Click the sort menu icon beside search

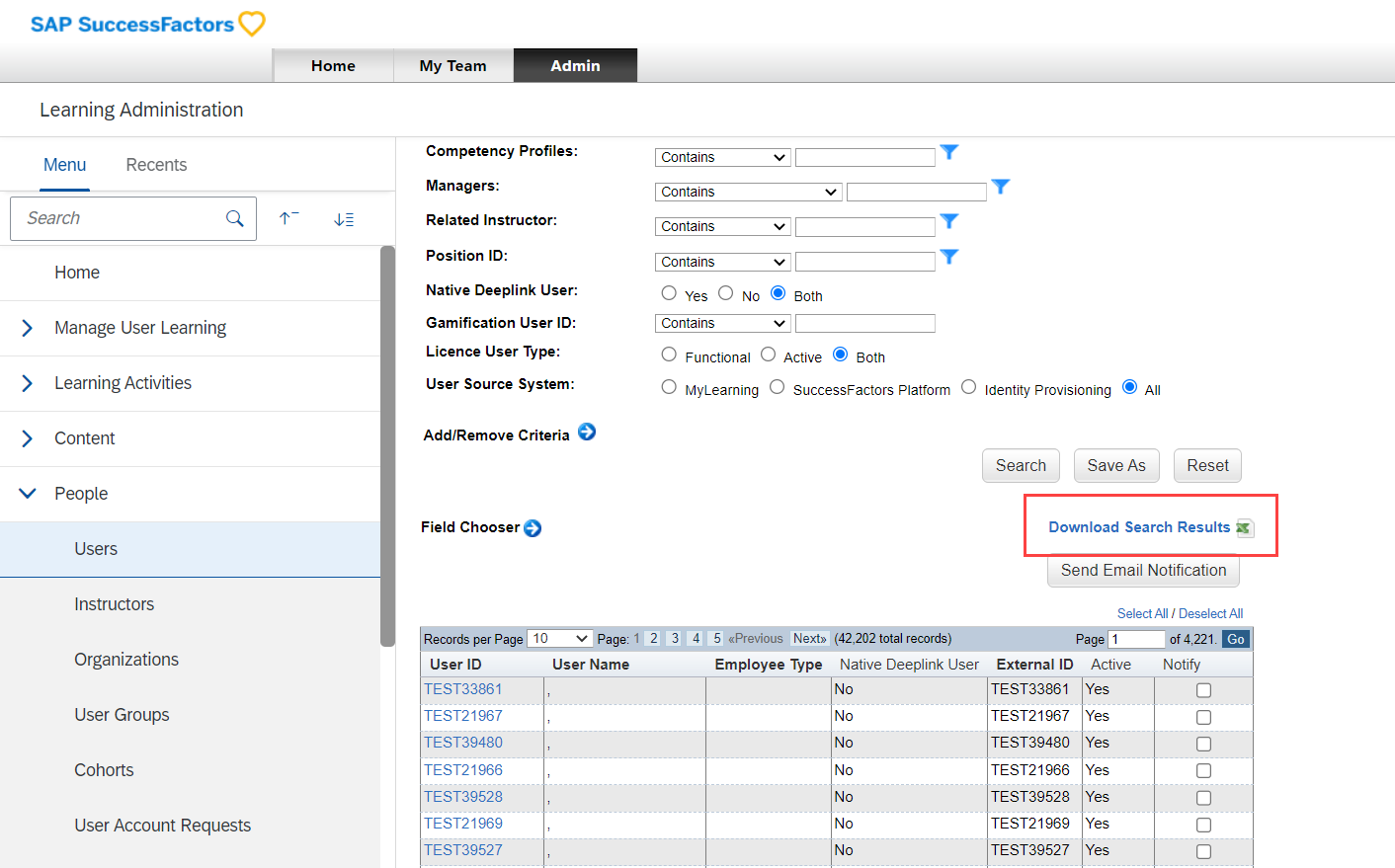344,219
